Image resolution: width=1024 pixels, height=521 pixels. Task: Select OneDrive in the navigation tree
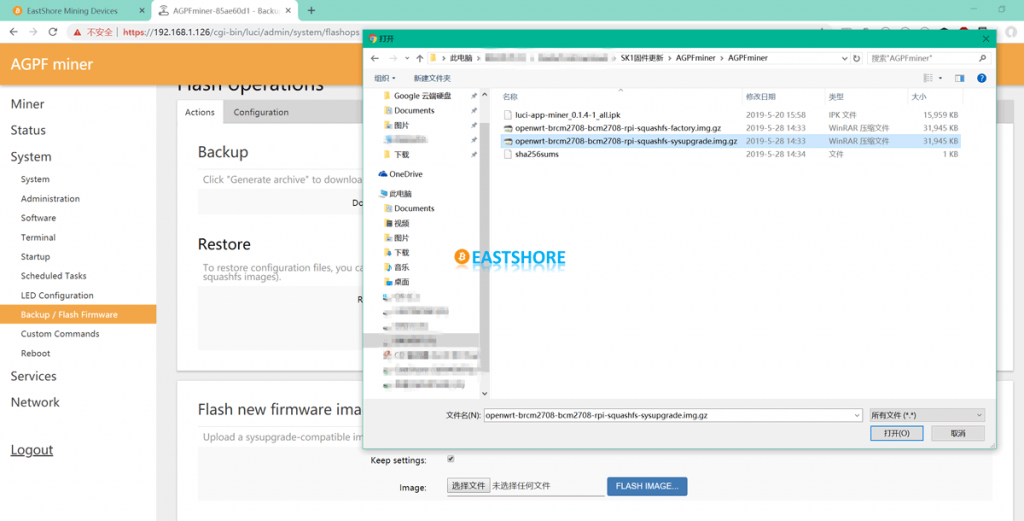coord(405,174)
